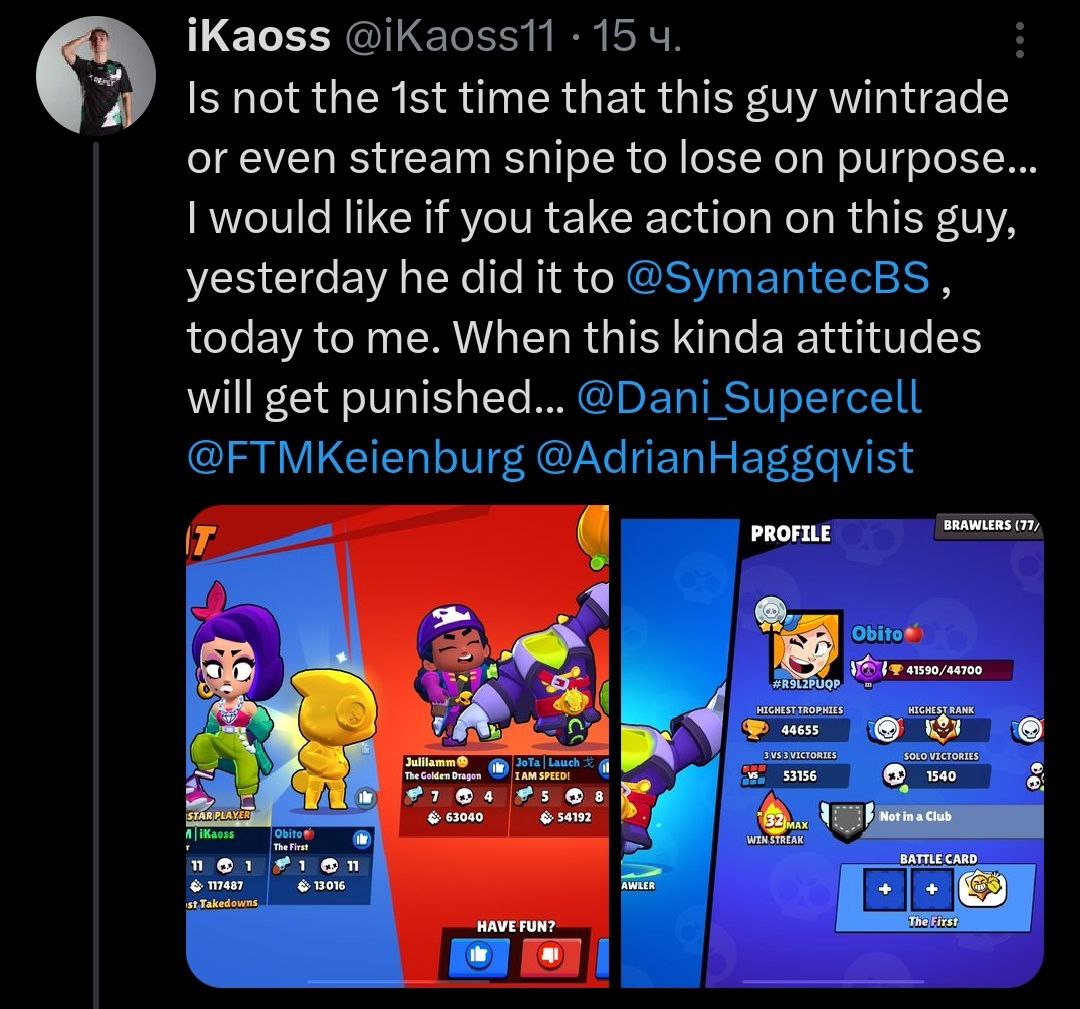Screen dimensions: 1080x1009
Task: Click the like icon beside the golden brawler
Action: point(365,797)
